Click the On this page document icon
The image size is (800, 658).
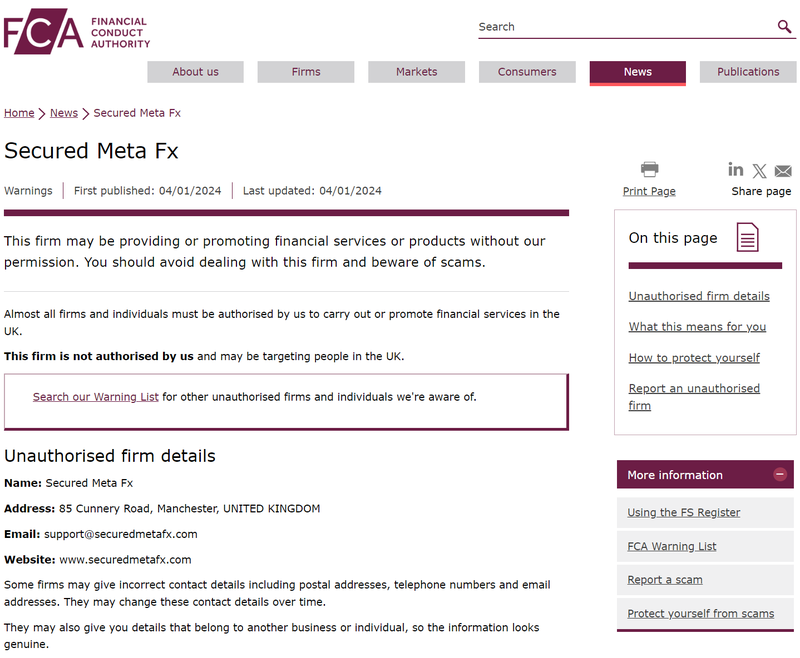pyautogui.click(x=746, y=237)
